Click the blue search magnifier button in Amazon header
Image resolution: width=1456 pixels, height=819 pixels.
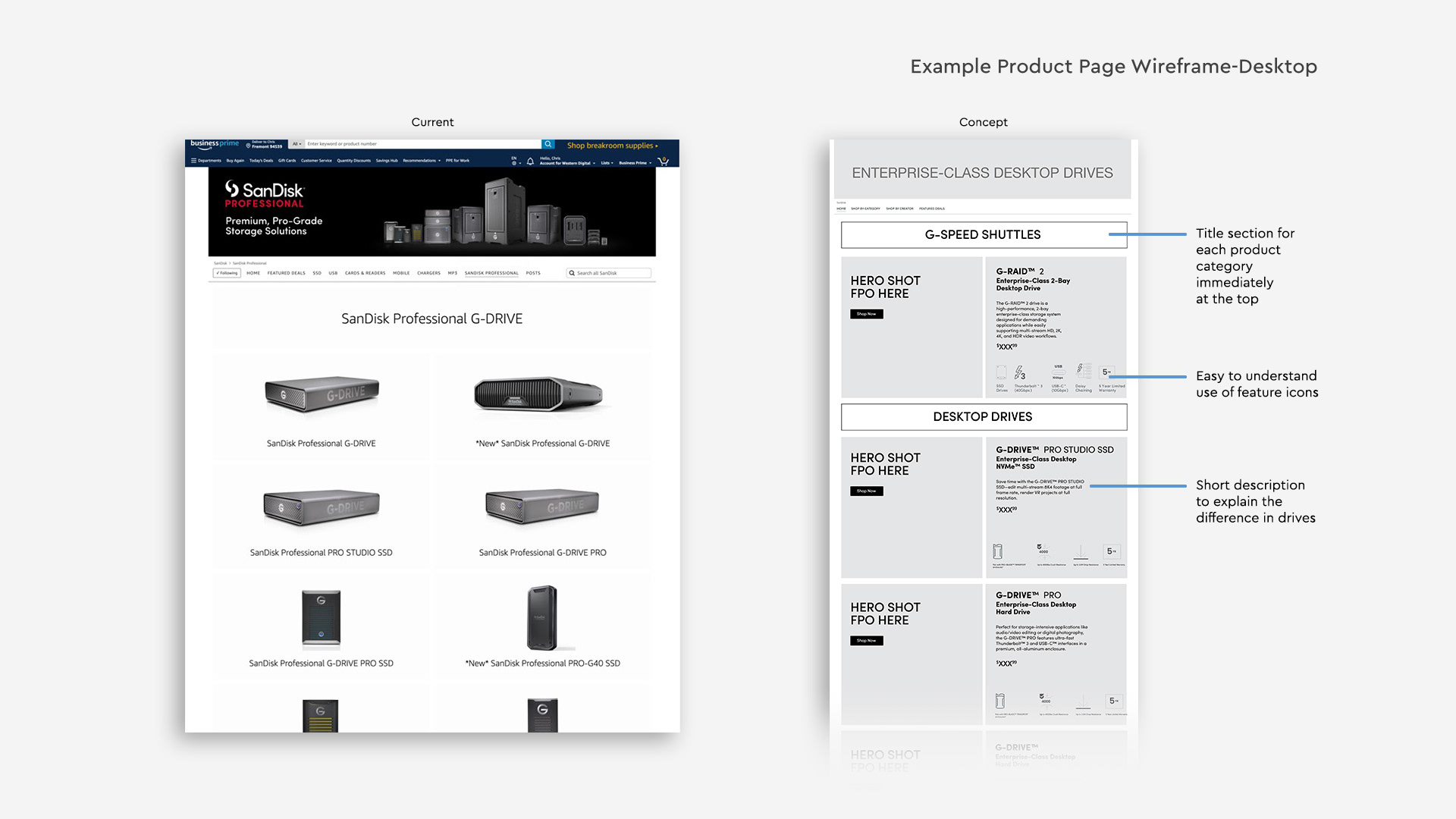point(548,144)
